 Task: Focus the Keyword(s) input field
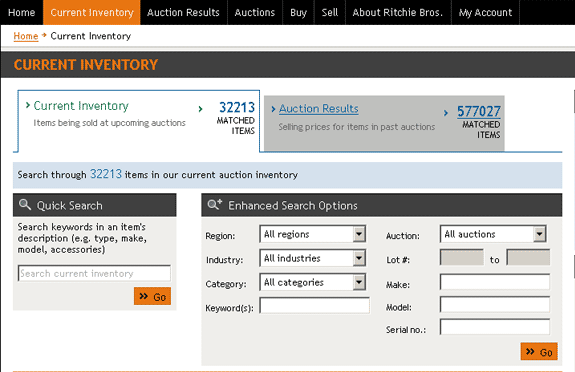(315, 306)
